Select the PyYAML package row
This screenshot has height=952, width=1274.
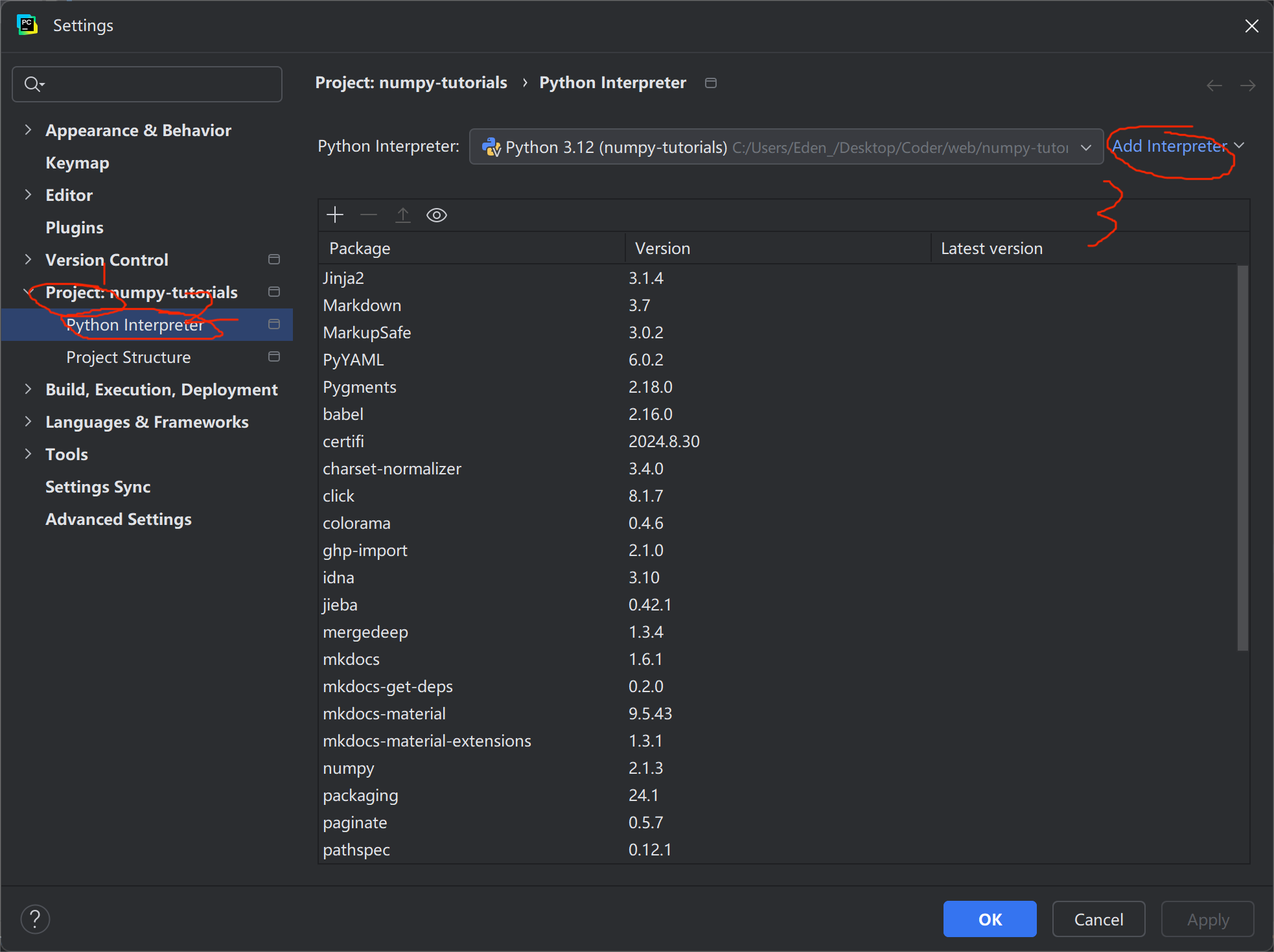[778, 360]
